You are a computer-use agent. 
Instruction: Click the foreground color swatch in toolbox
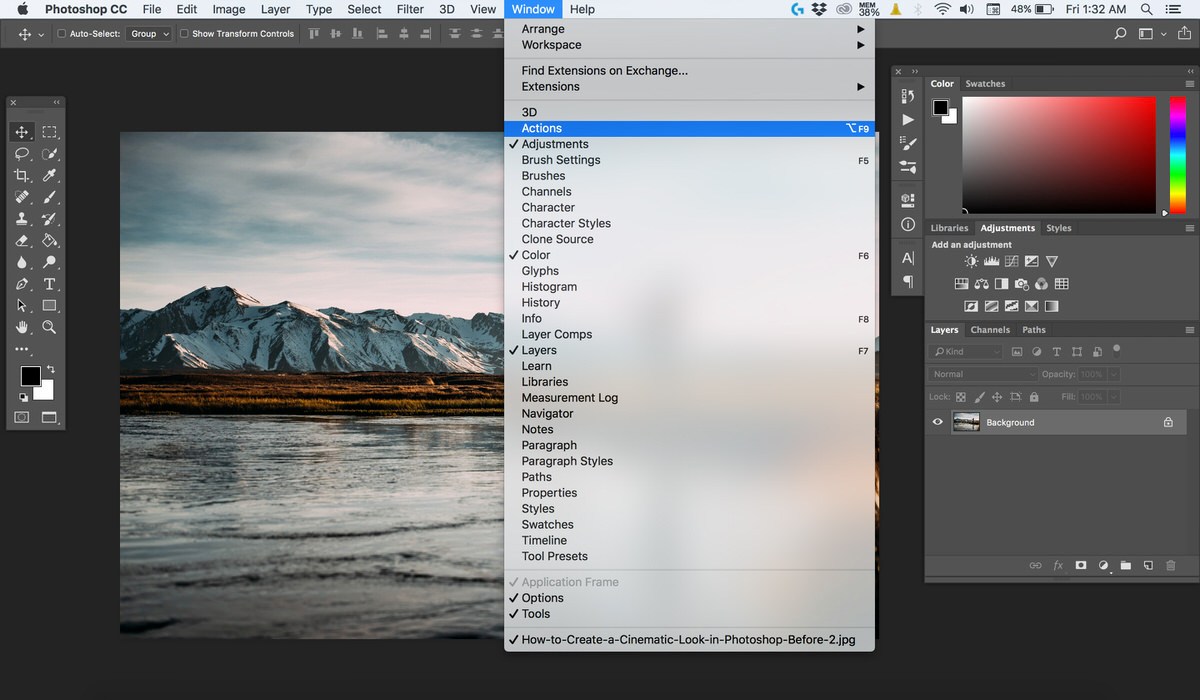[31, 376]
